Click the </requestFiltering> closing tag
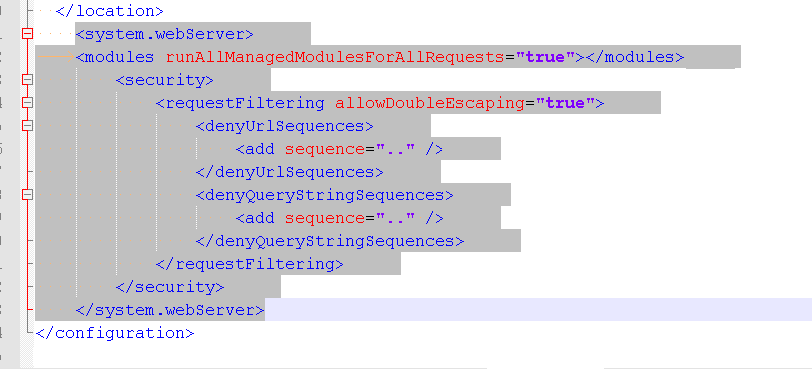 (x=249, y=264)
